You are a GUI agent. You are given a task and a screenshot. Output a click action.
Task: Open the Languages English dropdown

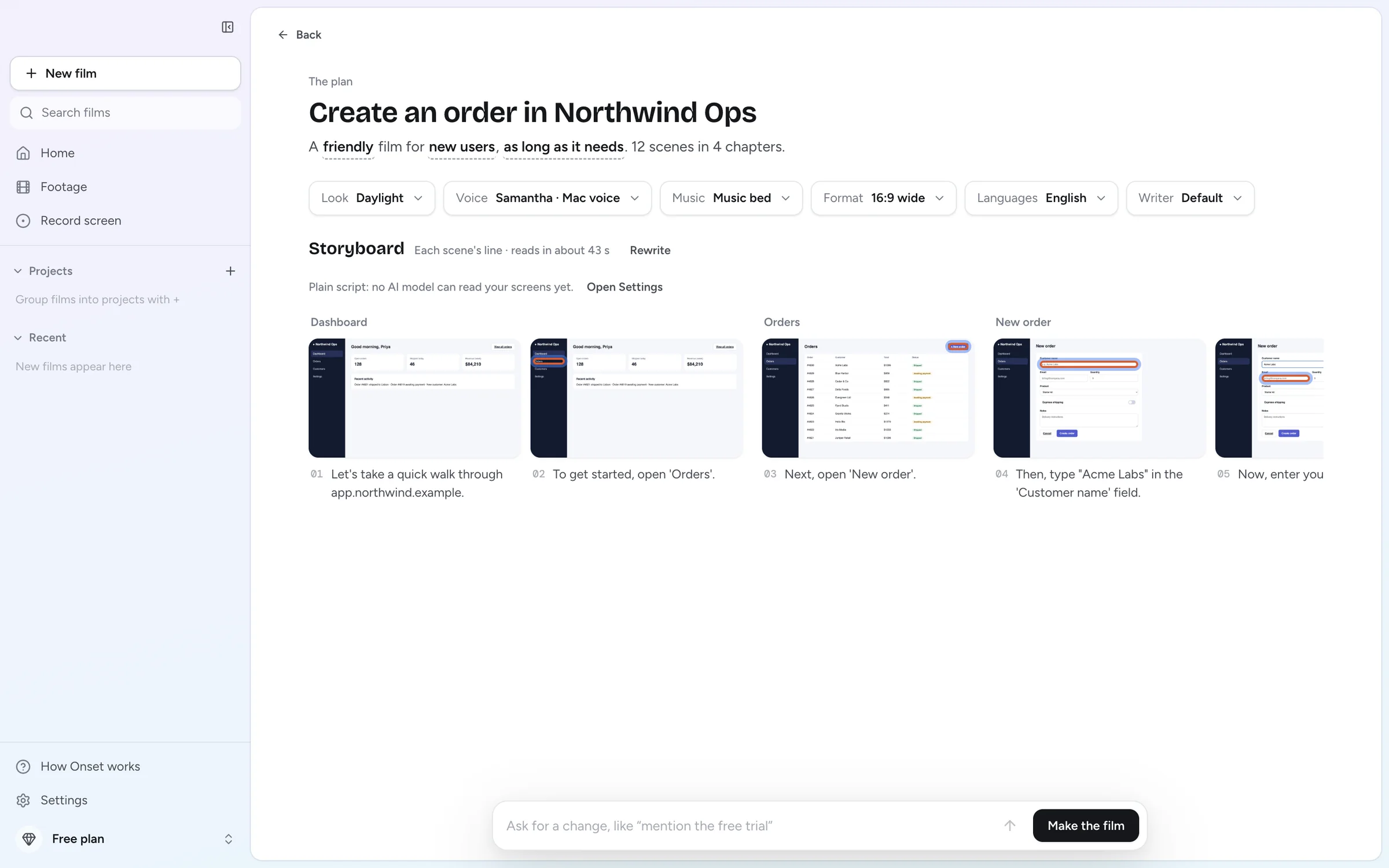point(1041,198)
